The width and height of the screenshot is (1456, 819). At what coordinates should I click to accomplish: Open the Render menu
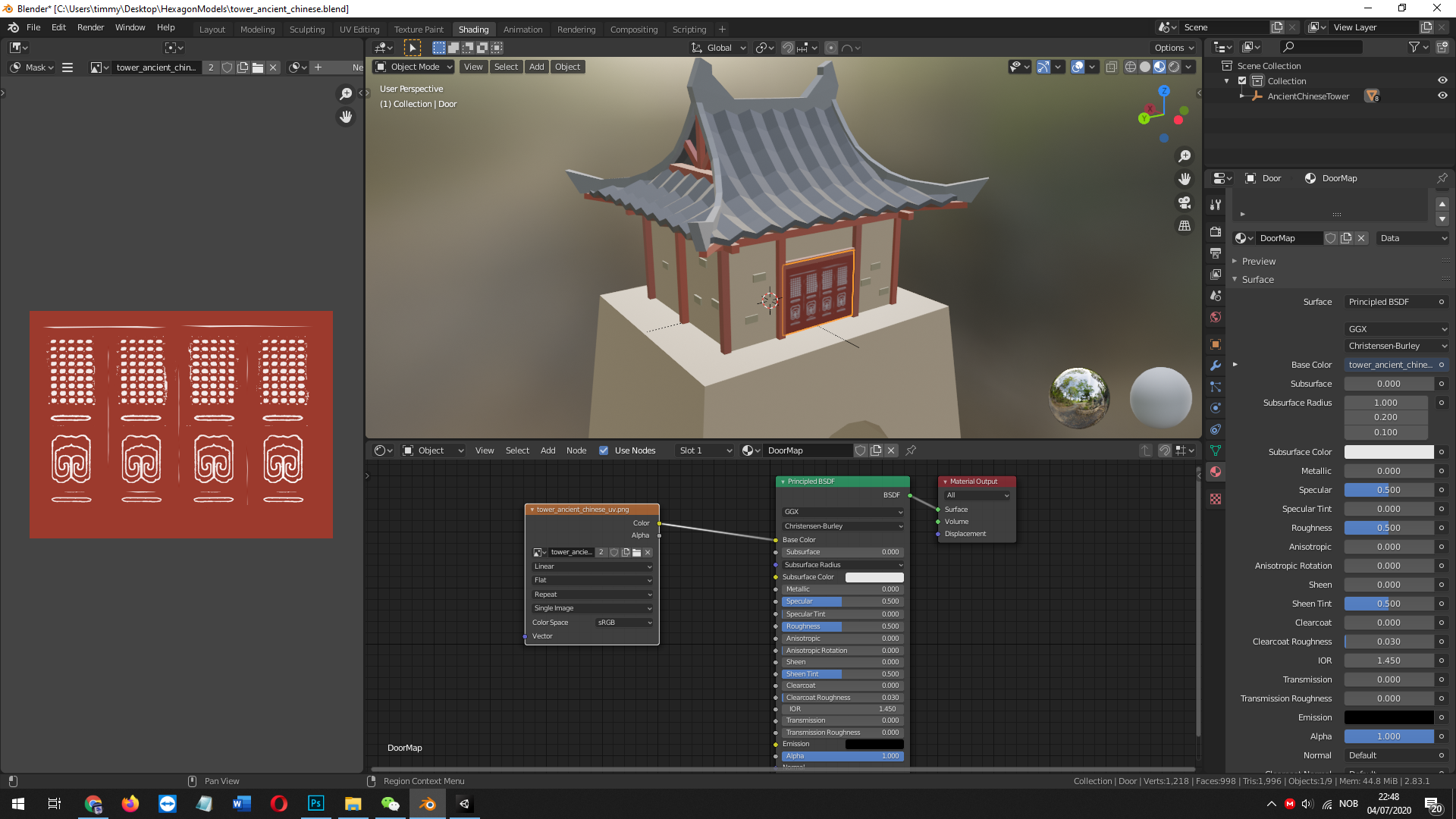(90, 27)
